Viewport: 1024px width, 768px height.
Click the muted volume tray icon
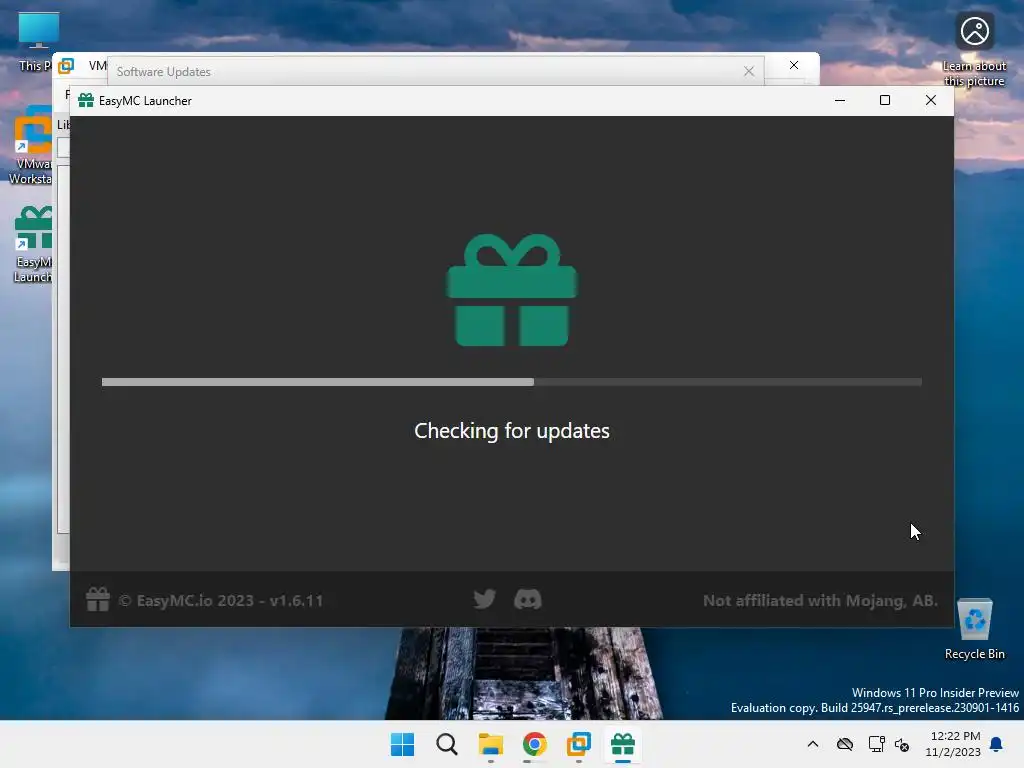click(902, 744)
